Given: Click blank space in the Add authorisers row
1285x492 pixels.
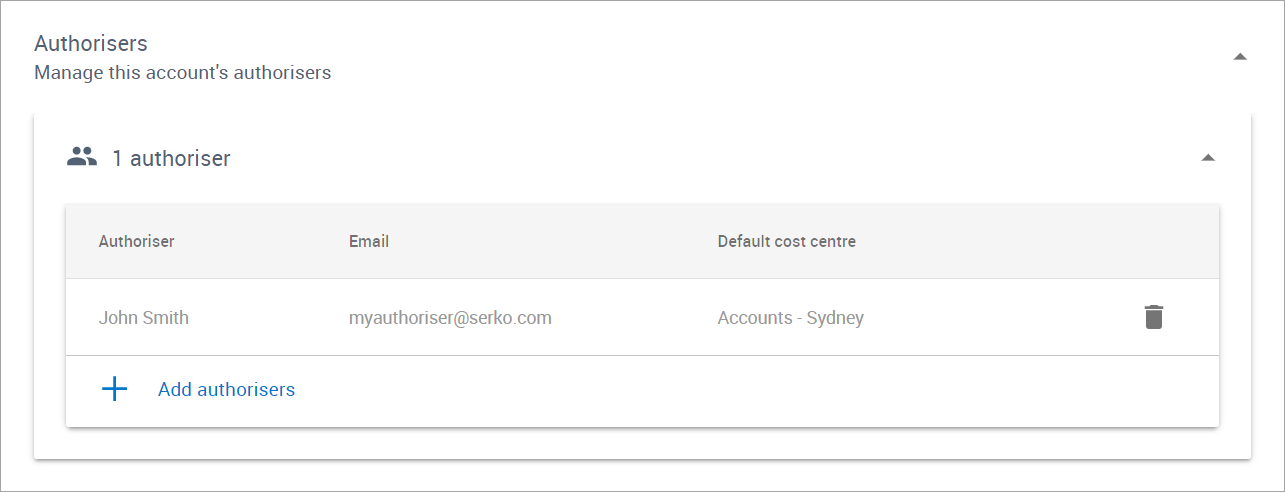Looking at the screenshot, I should 750,389.
